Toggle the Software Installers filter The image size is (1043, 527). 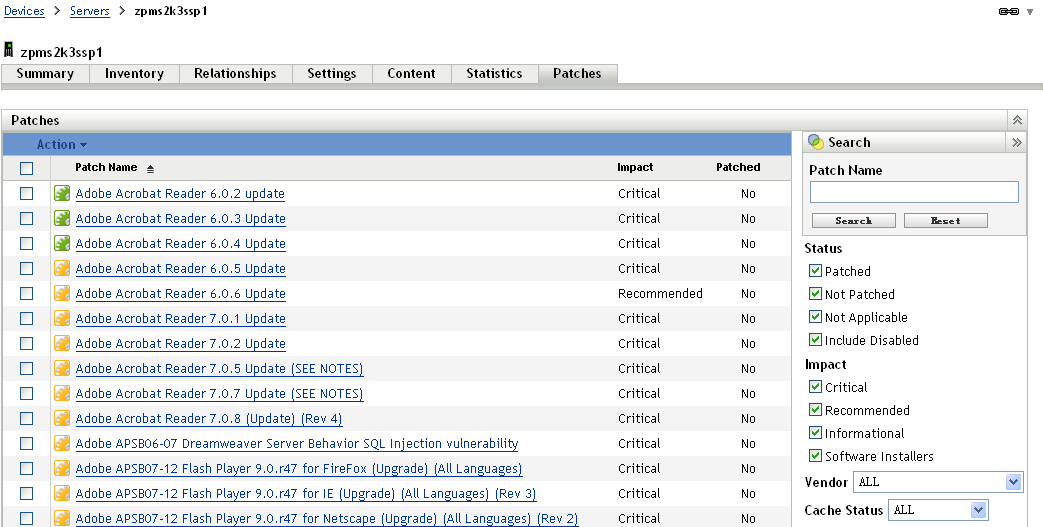816,456
